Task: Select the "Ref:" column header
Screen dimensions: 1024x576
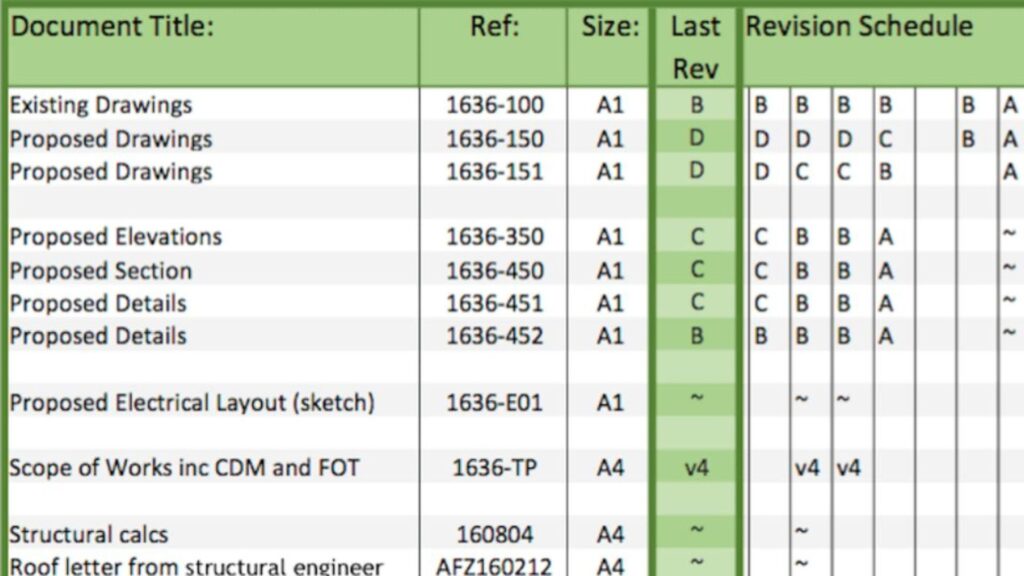Action: point(494,27)
